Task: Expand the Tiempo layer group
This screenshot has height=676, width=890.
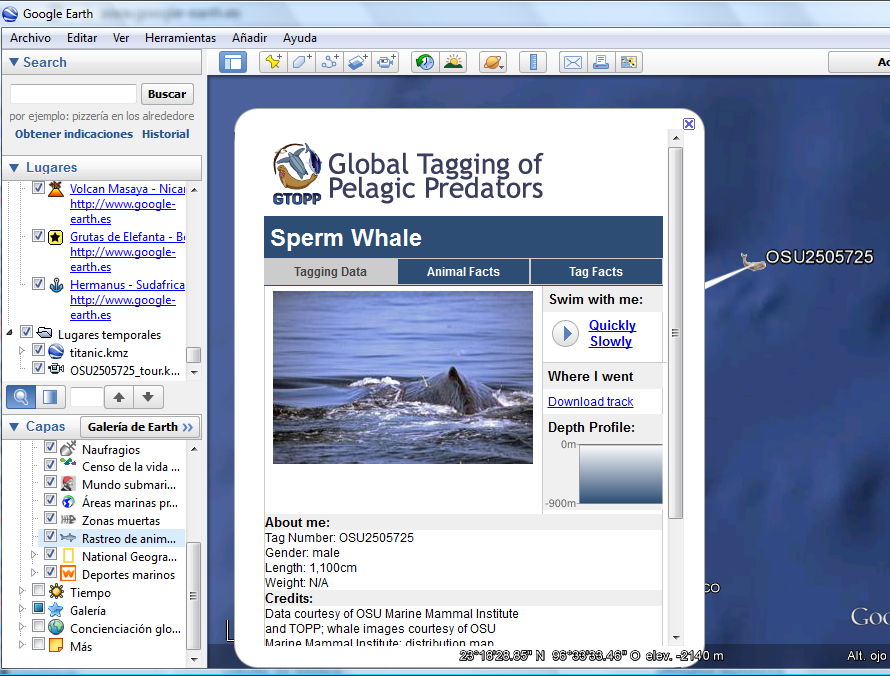Action: 22,590
